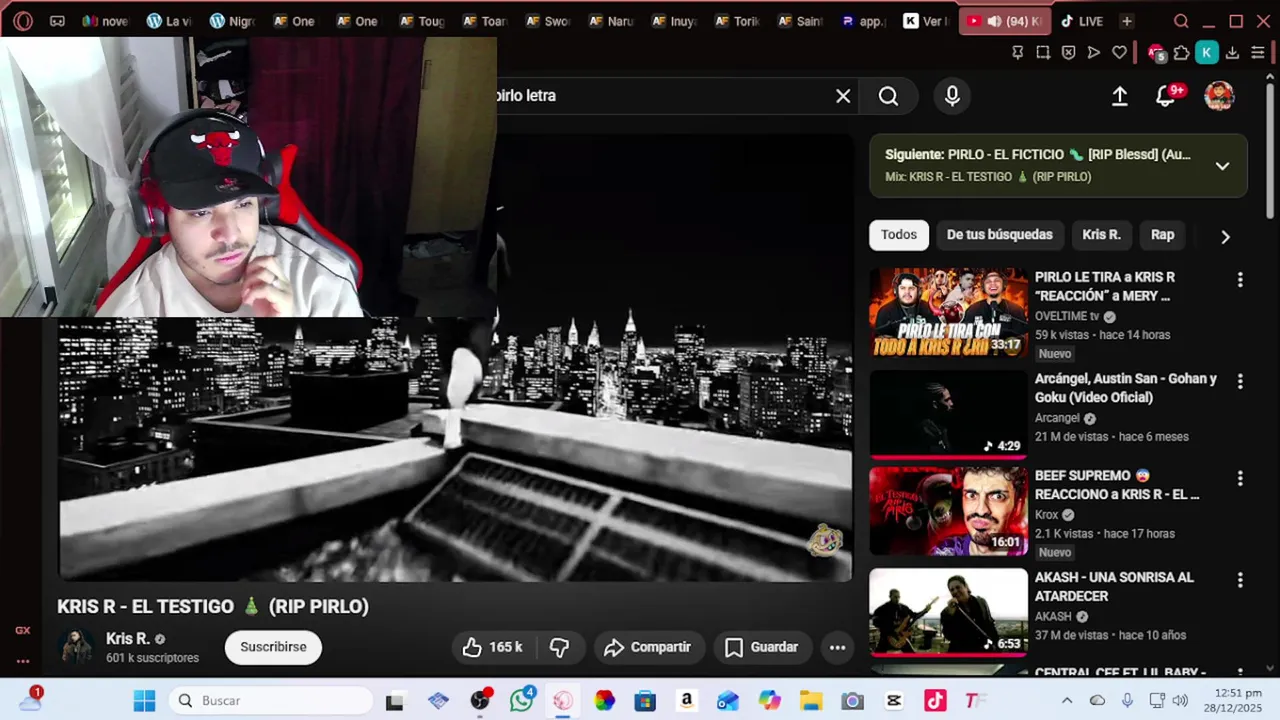Search open tabs with the magnifier in the tab bar

tap(1181, 21)
